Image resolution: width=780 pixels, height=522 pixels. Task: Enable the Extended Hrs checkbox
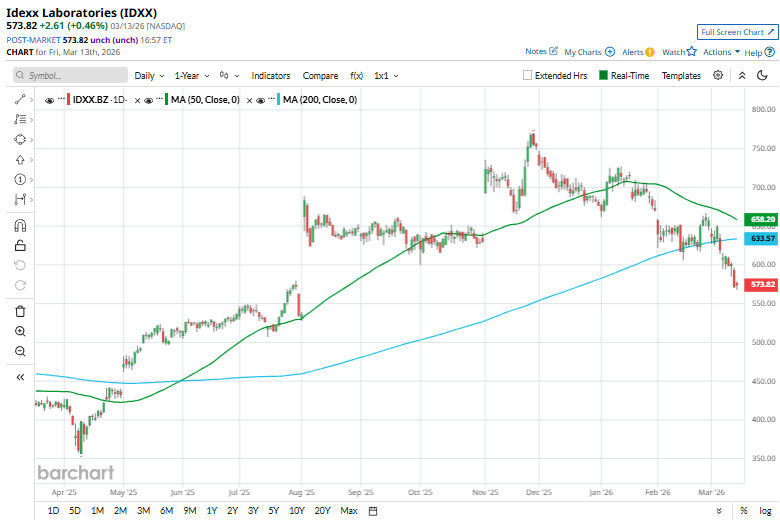(528, 75)
